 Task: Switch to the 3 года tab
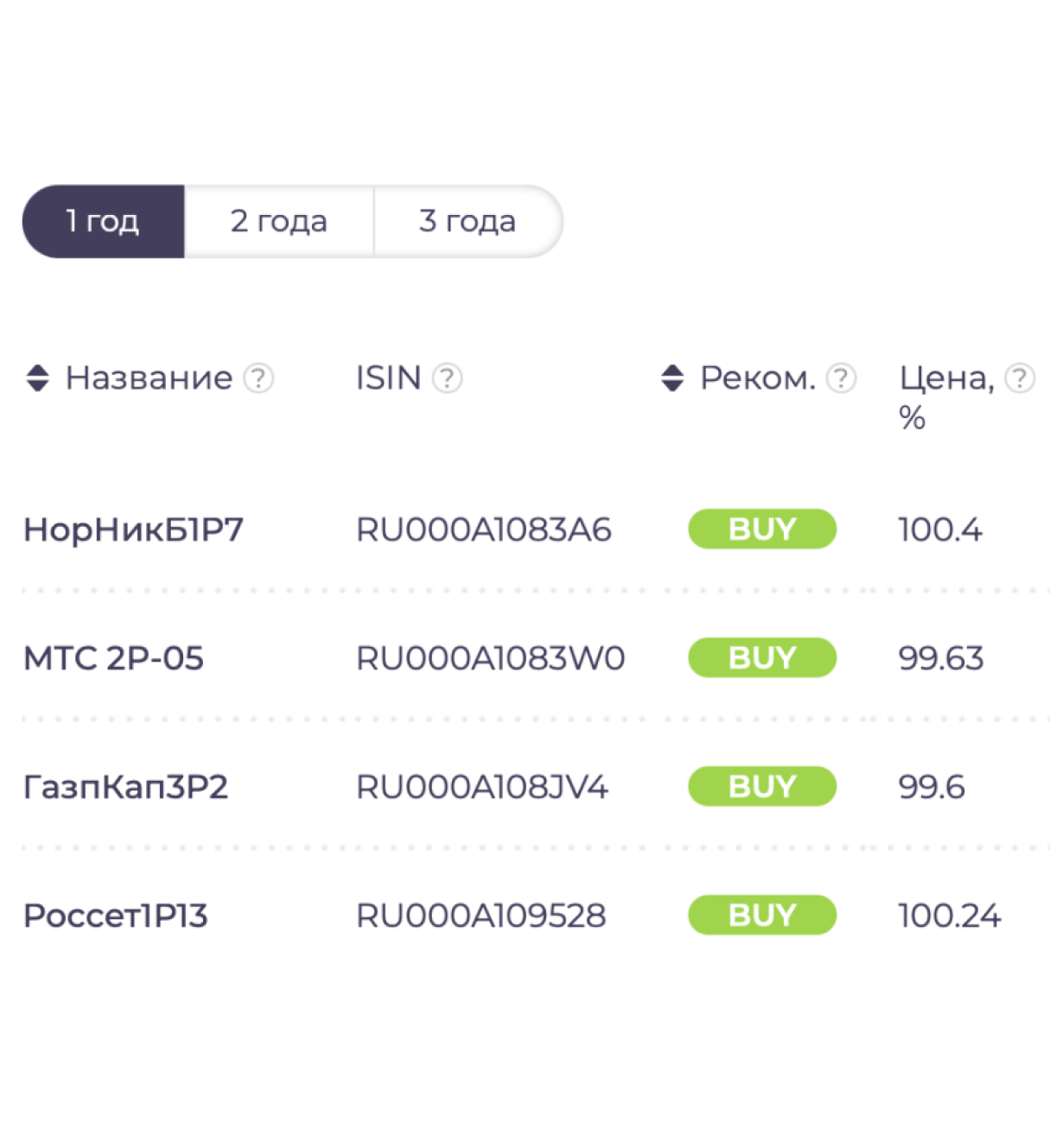pyautogui.click(x=468, y=221)
